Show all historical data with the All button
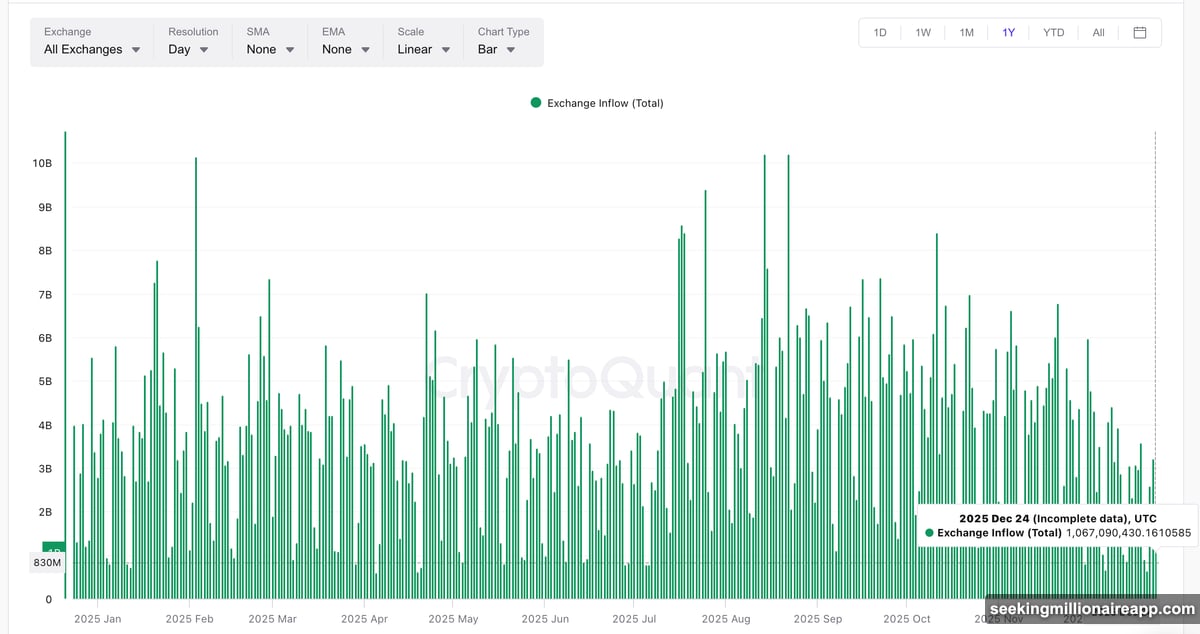Screen dimensions: 1200x634 [x=1098, y=32]
